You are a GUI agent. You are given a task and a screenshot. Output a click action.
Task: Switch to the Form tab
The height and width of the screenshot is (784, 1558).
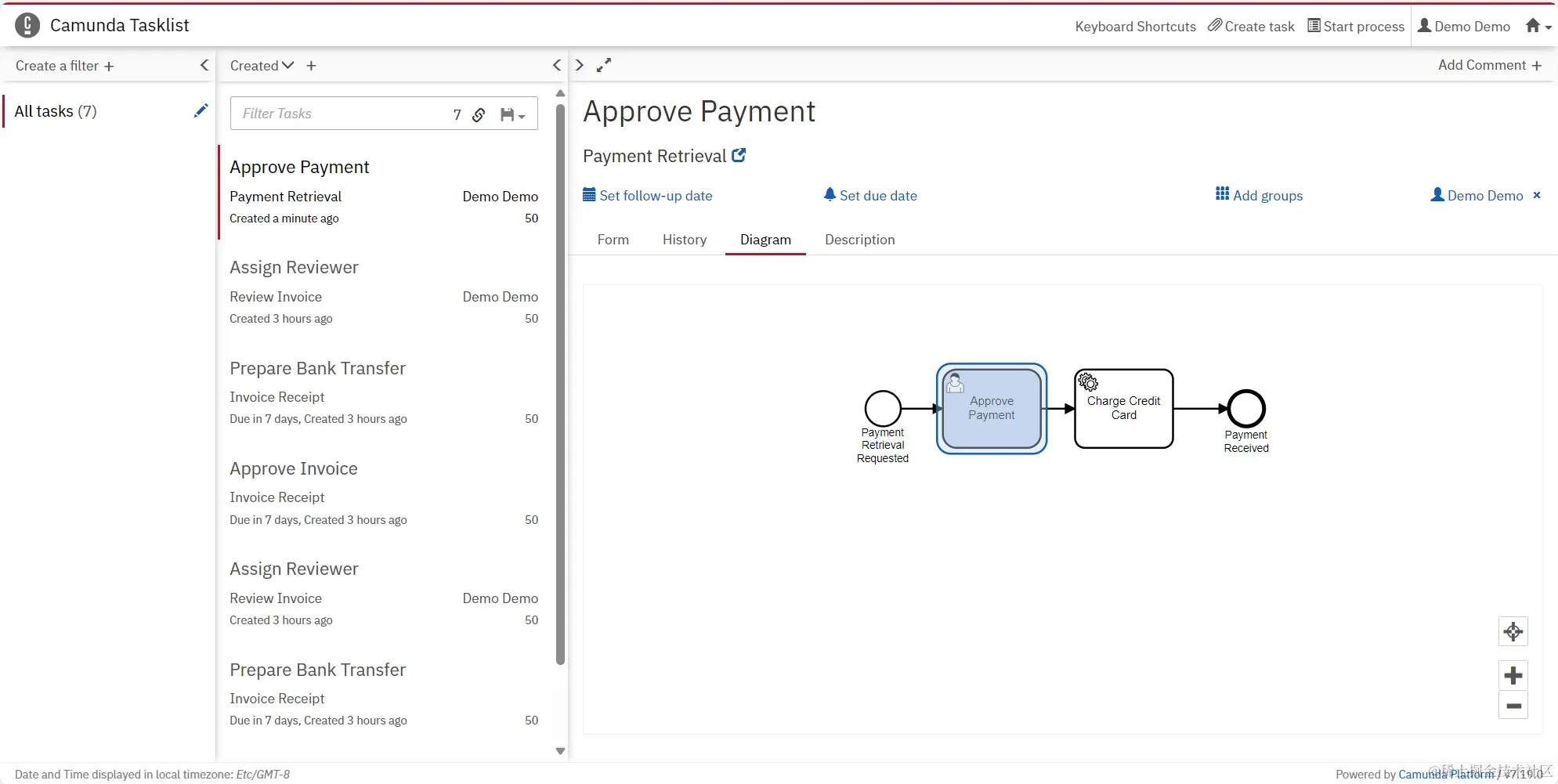click(613, 240)
